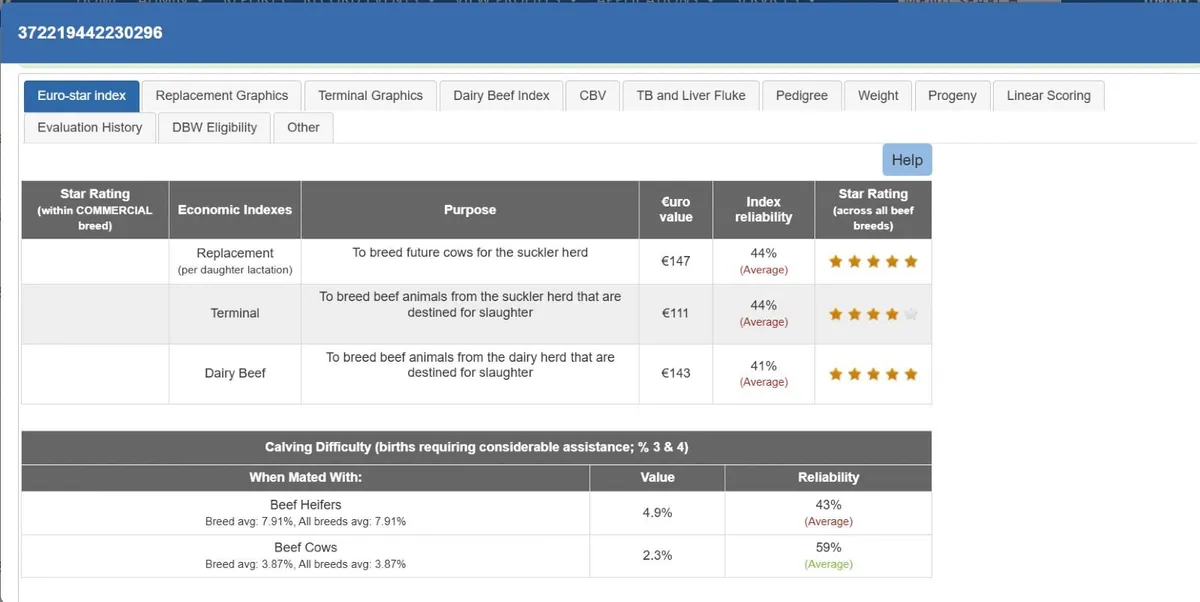Screen dimensions: 1200x602
Task: Open the Terminal Graphics tab
Action: pyautogui.click(x=370, y=96)
